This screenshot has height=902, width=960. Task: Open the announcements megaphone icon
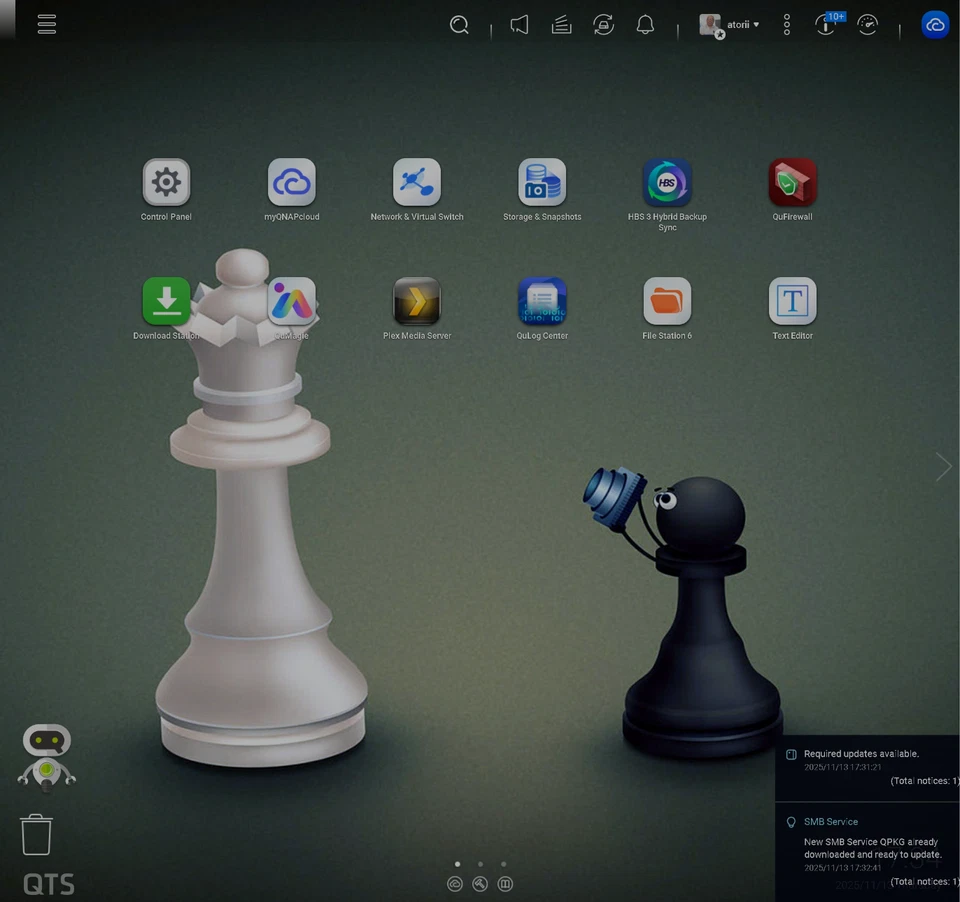pyautogui.click(x=519, y=25)
